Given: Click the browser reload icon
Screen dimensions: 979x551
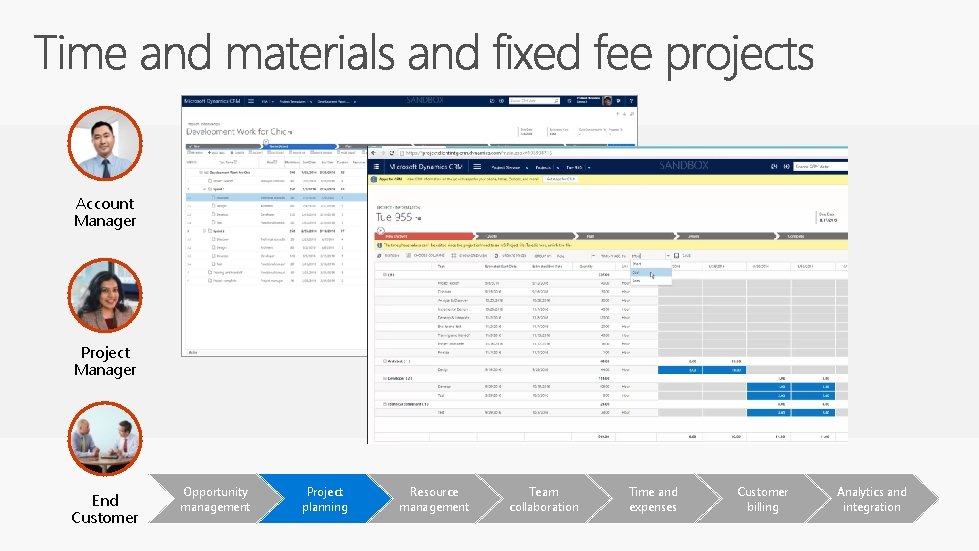Looking at the screenshot, I should pos(392,153).
